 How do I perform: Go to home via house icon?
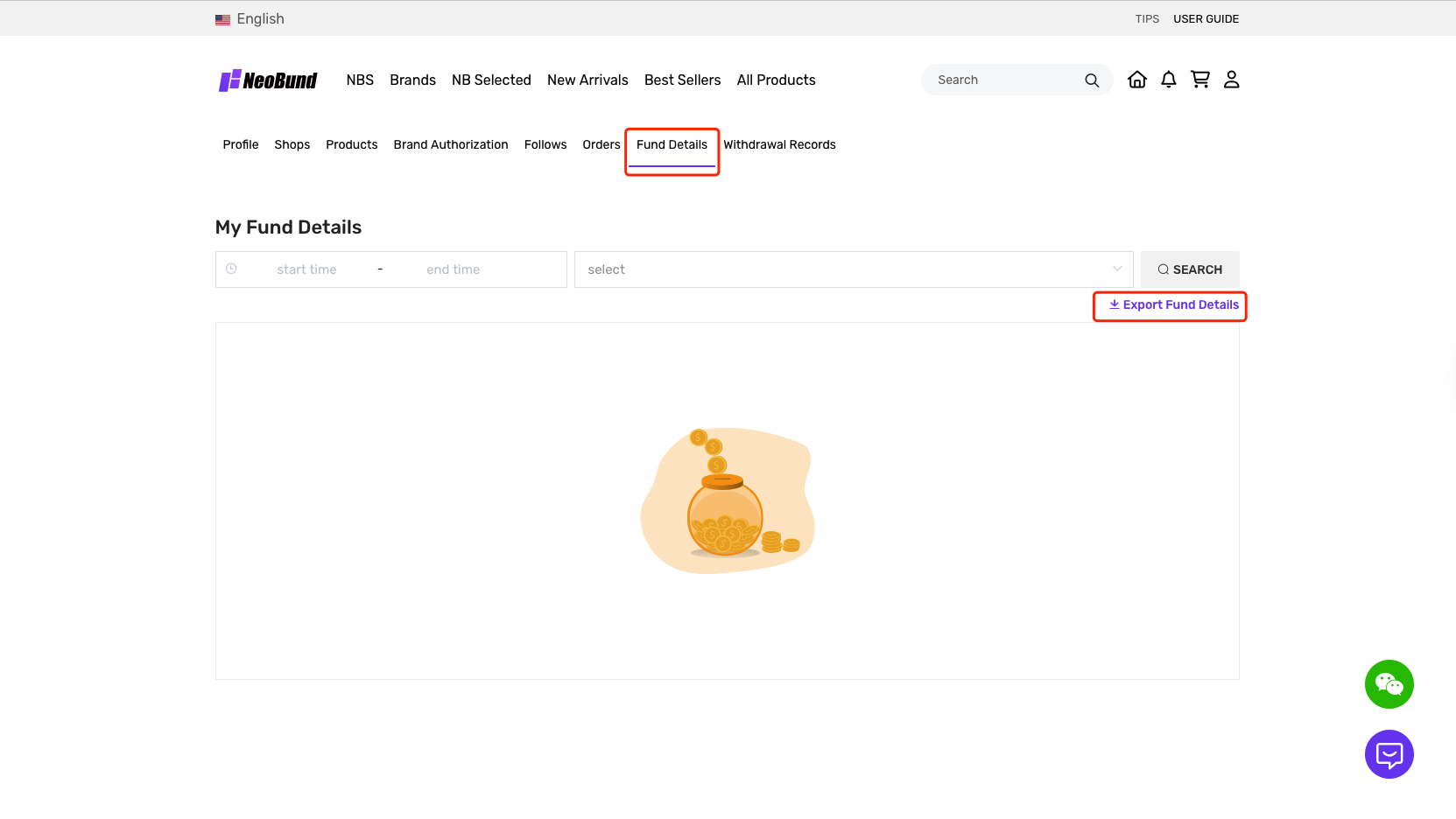coord(1136,80)
